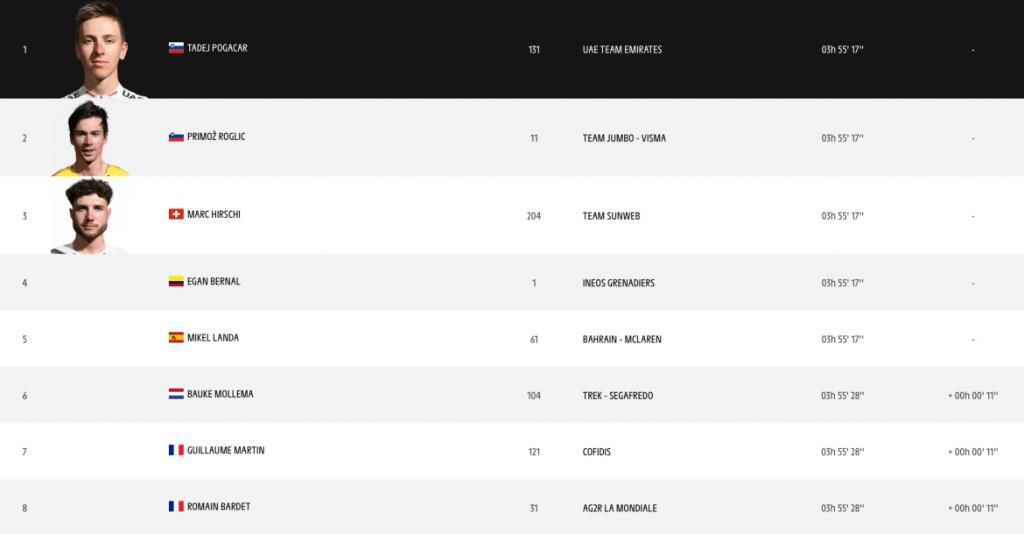Open the Tadej Pogacar rider link

pos(217,48)
